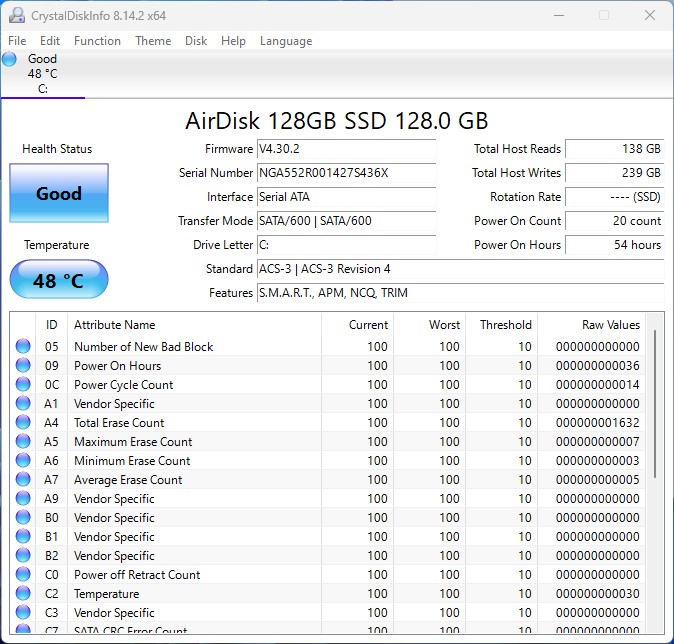Click the Interface field Serial ATA
The height and width of the screenshot is (644, 674).
(346, 197)
